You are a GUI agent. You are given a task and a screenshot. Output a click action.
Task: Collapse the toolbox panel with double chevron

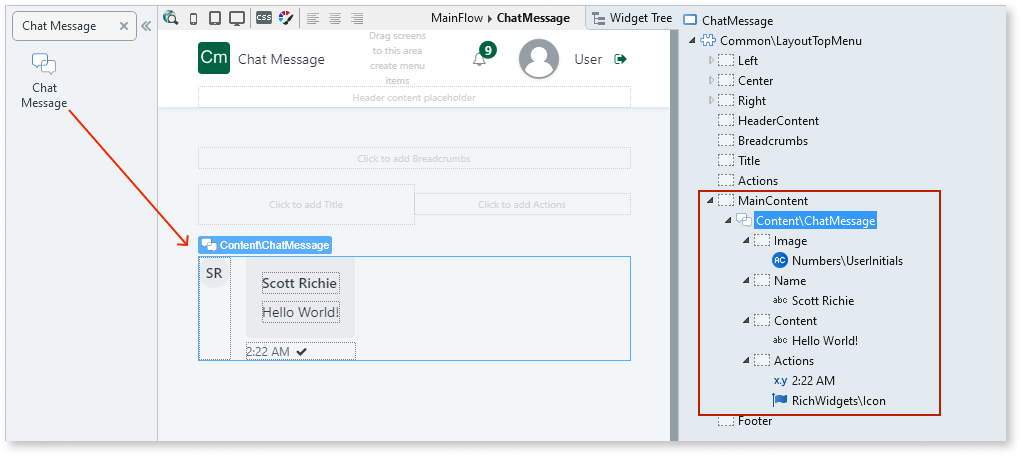click(x=145, y=26)
